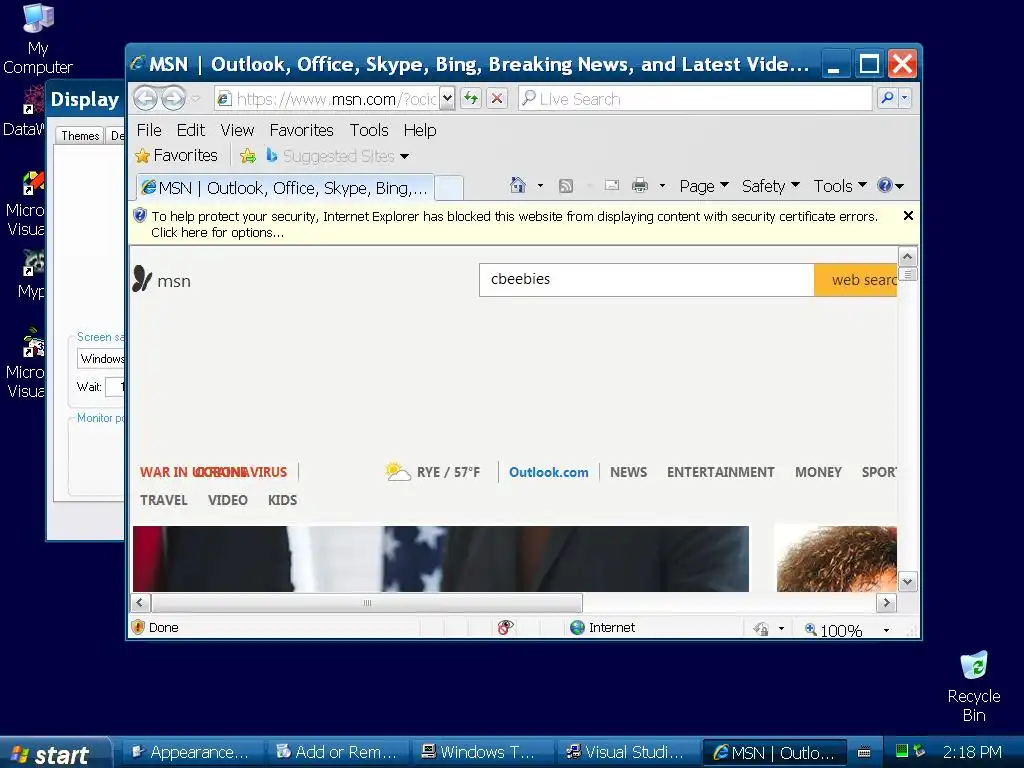
Task: Click the Read Mail envelope icon
Action: click(x=611, y=185)
